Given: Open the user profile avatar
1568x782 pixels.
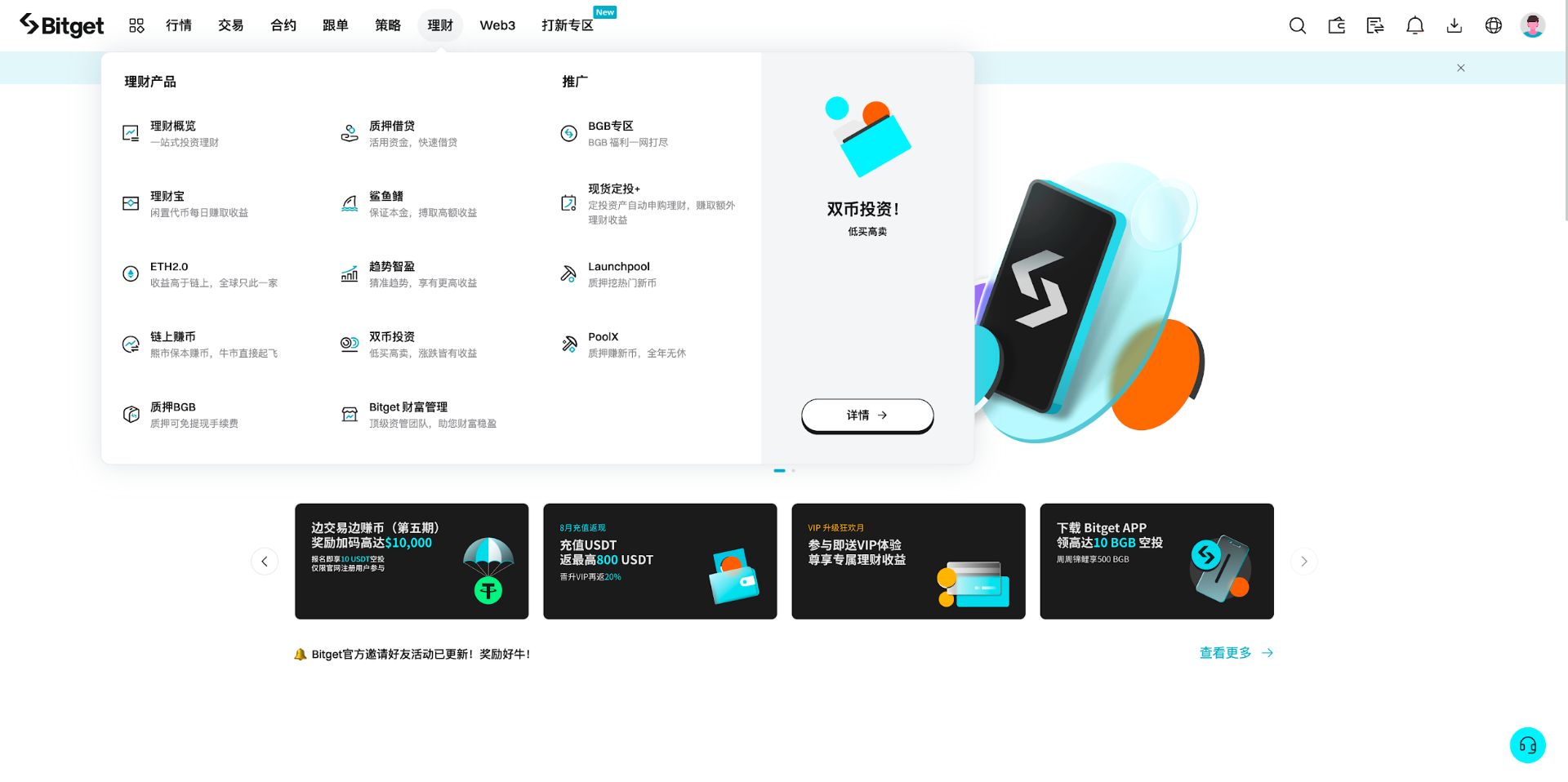Looking at the screenshot, I should [x=1532, y=25].
